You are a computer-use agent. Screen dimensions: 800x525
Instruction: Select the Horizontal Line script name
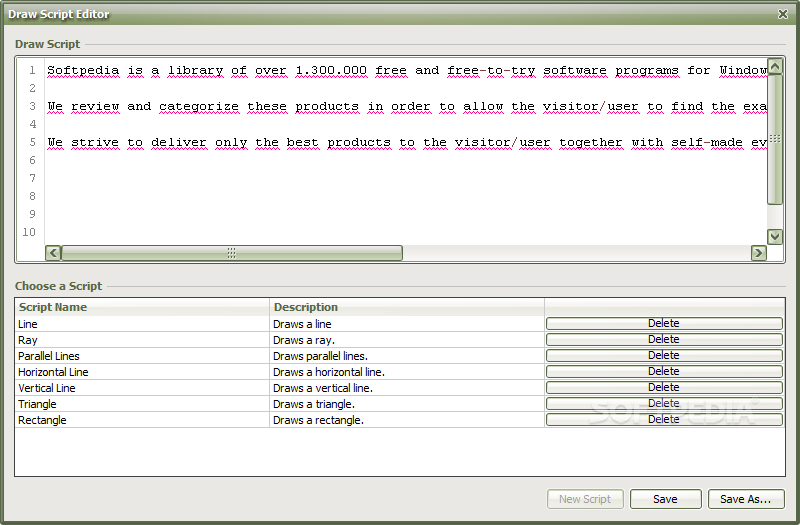click(x=53, y=372)
